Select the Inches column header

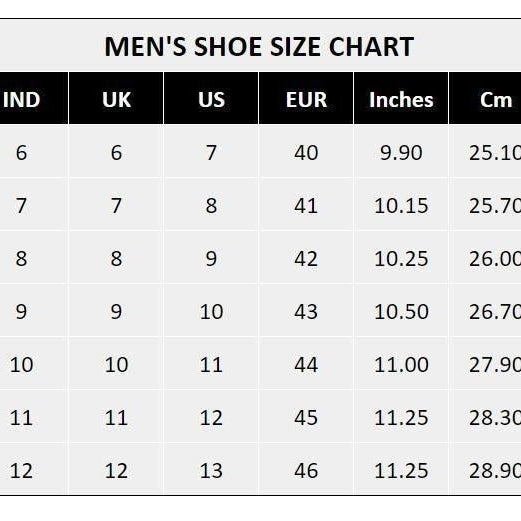tap(401, 98)
